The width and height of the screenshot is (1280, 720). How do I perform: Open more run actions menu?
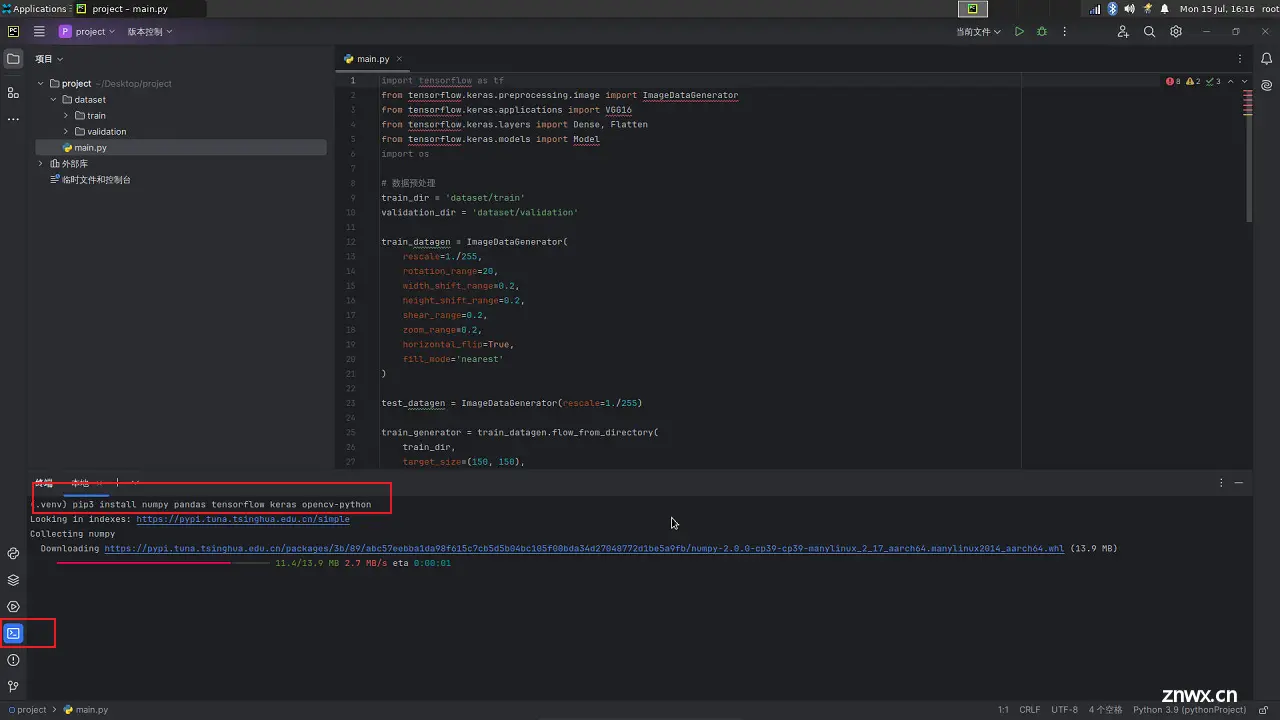click(1063, 32)
